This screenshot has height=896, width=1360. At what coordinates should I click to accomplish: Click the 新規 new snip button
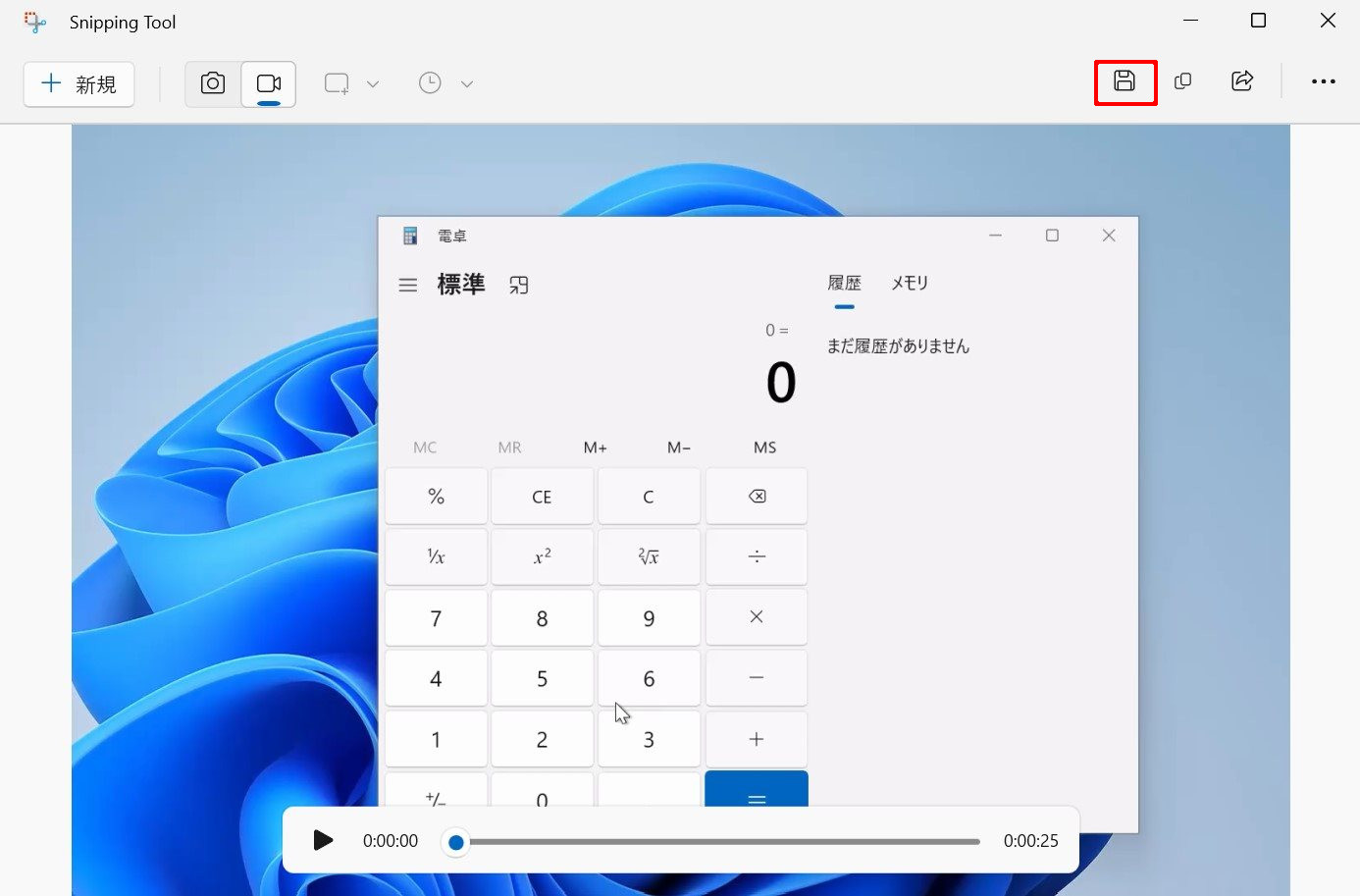(78, 84)
